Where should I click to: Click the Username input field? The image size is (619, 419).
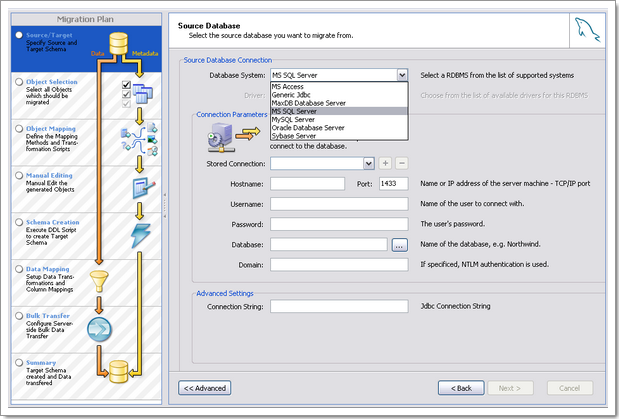339,204
